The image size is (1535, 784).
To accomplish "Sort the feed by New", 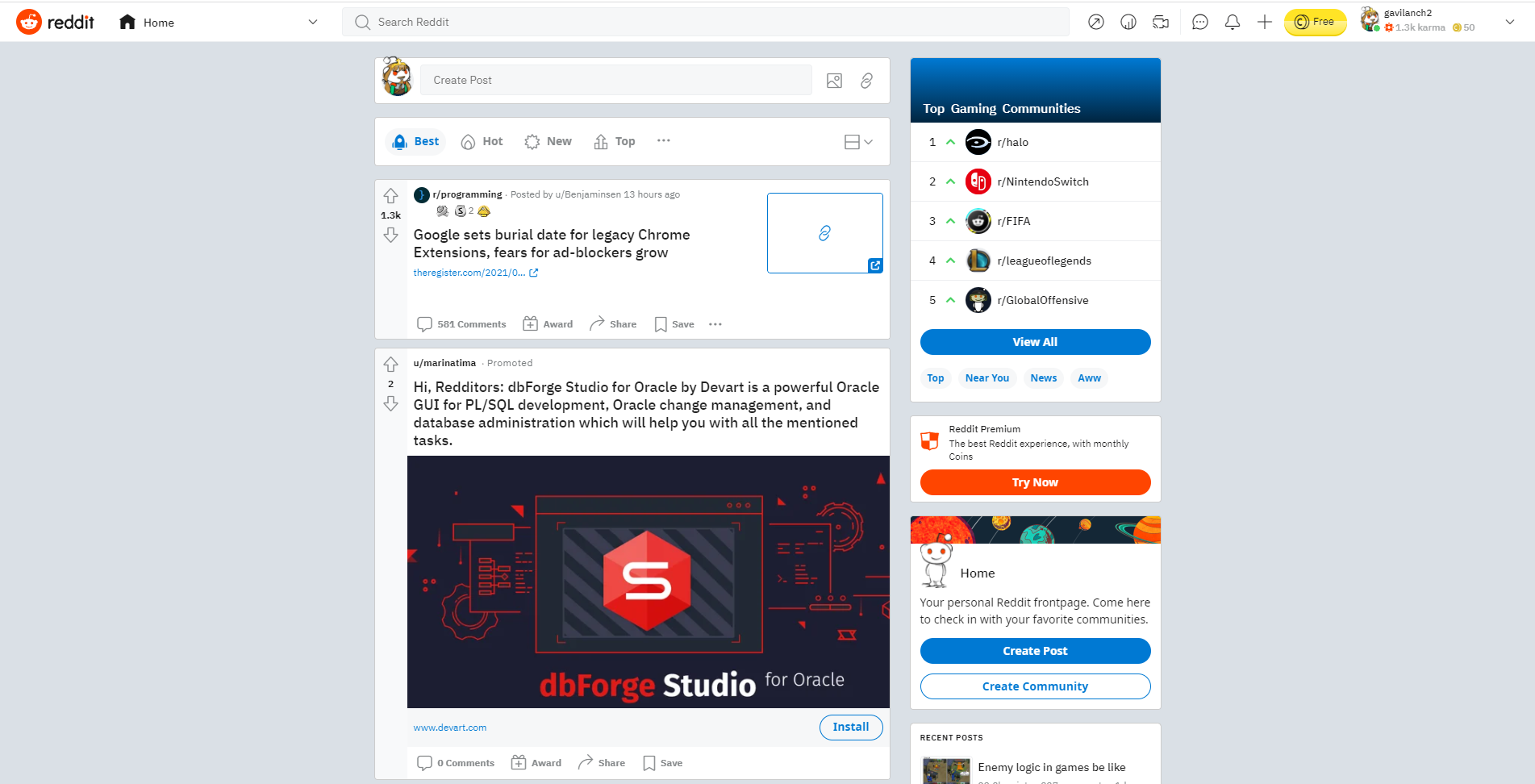I will tap(548, 142).
